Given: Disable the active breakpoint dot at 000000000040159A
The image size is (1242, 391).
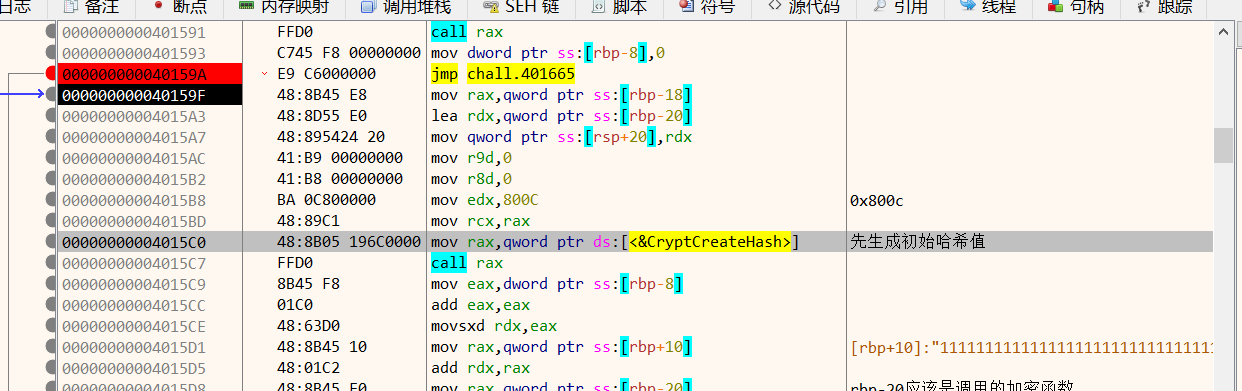Looking at the screenshot, I should (x=51, y=74).
